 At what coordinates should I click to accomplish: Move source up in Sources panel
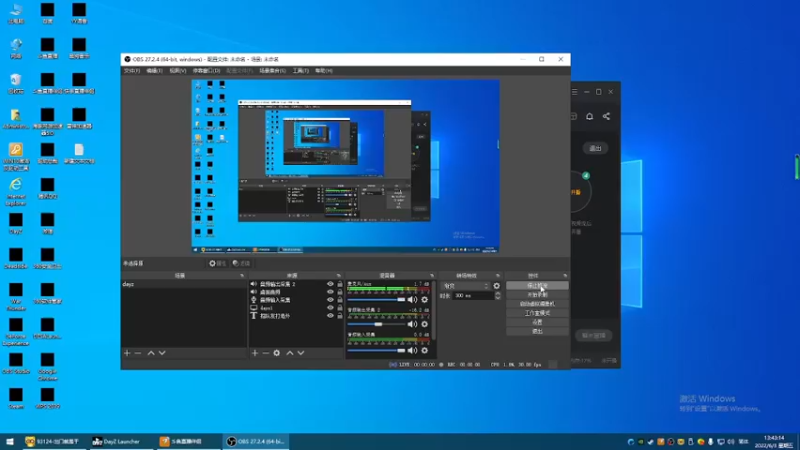(290, 353)
